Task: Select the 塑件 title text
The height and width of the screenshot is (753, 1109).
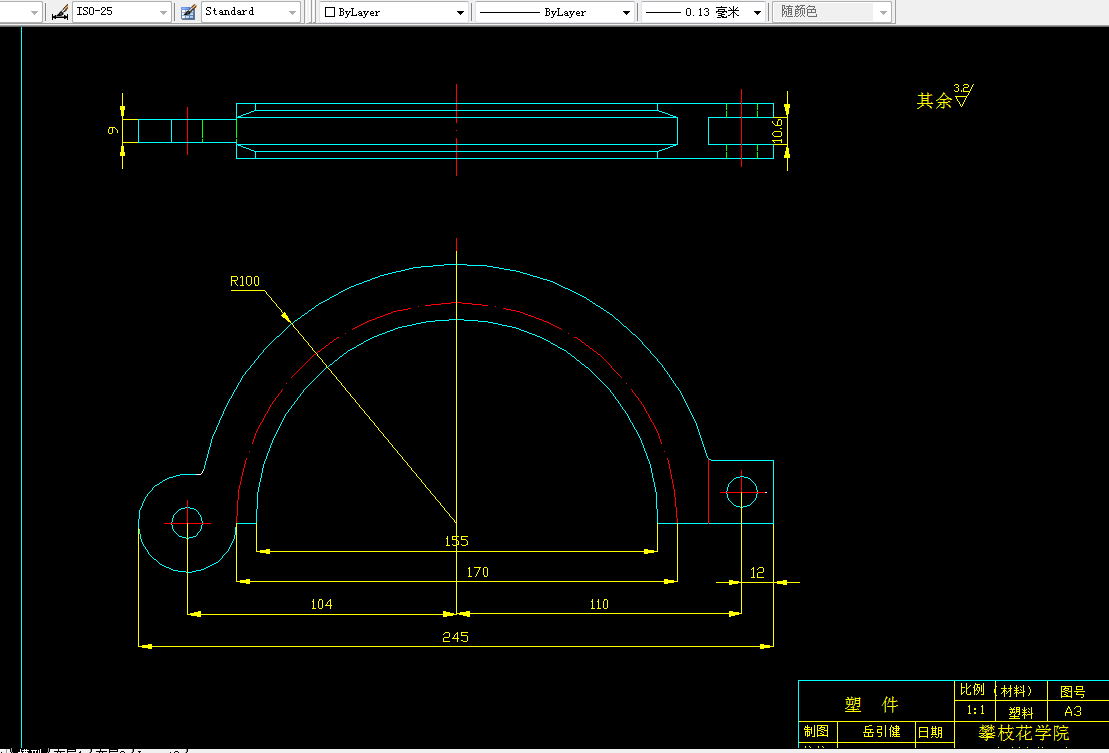Action: (871, 704)
